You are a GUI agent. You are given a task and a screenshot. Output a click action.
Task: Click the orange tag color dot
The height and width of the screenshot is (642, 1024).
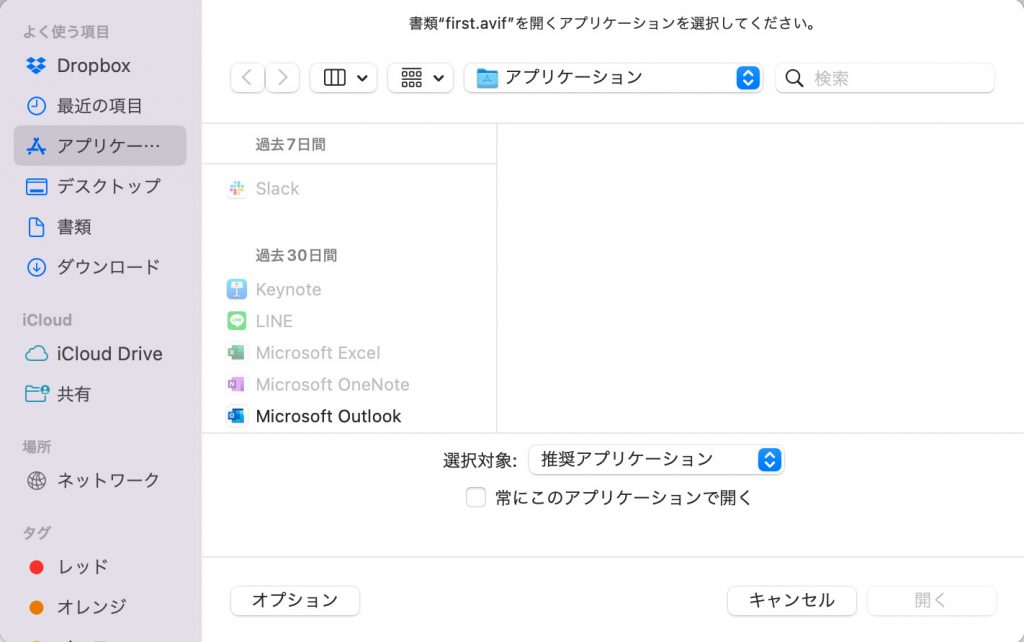click(x=37, y=607)
